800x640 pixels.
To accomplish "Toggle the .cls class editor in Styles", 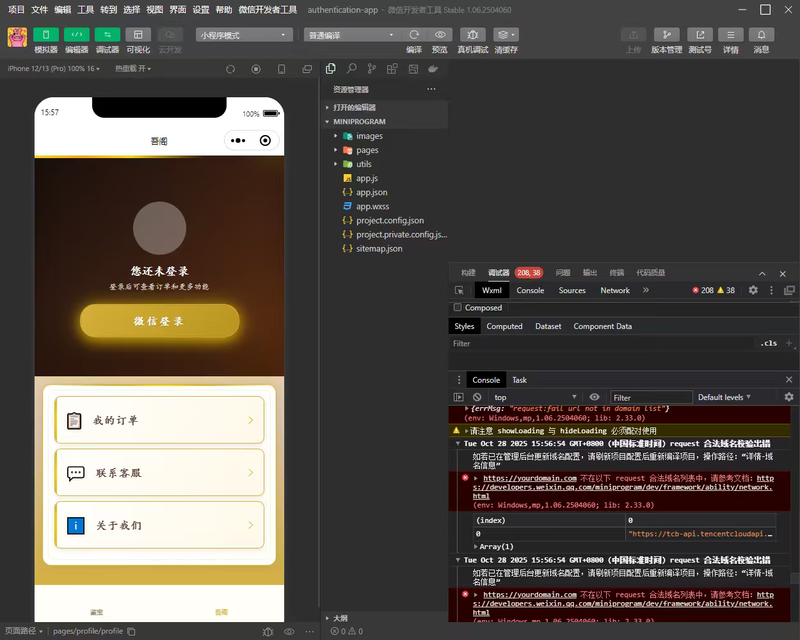I will click(768, 343).
